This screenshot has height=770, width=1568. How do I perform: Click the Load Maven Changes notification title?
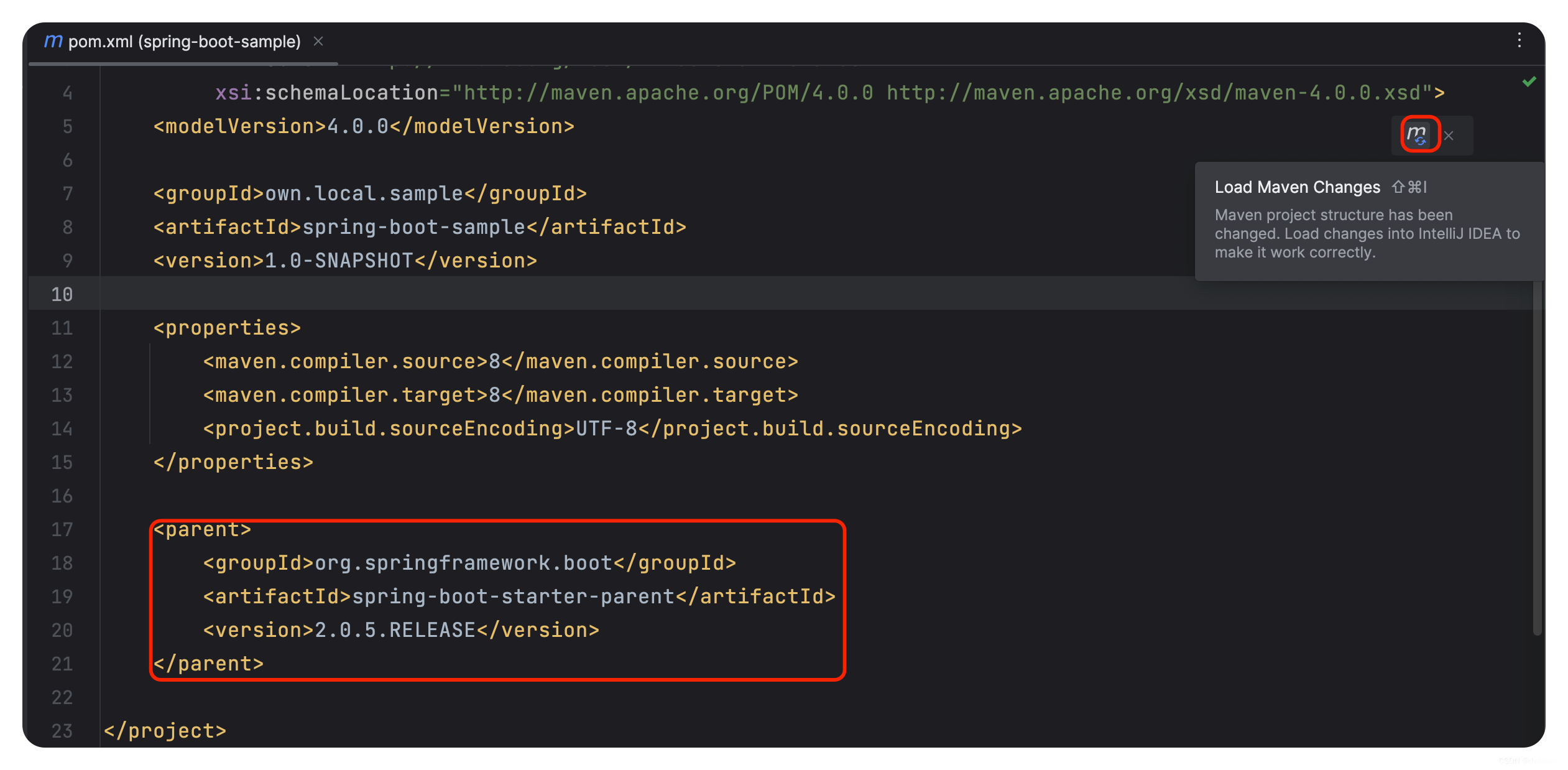click(x=1297, y=187)
